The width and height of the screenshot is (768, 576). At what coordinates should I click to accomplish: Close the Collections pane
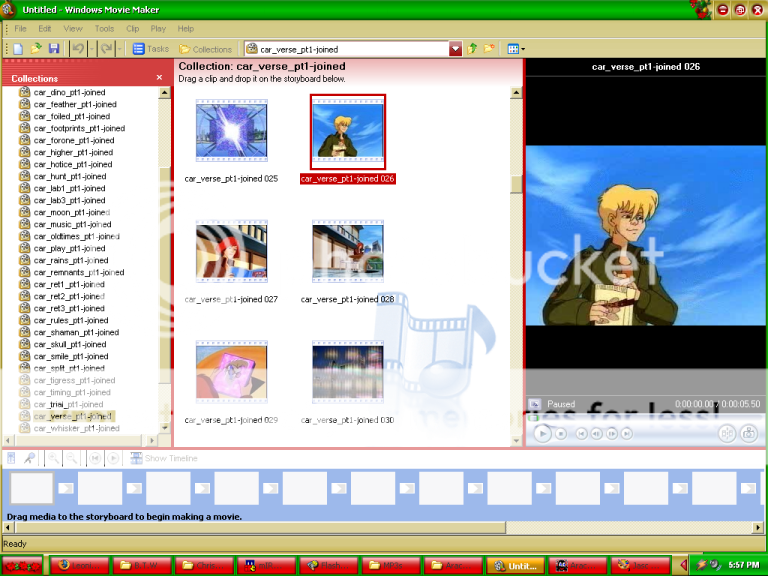pos(159,77)
